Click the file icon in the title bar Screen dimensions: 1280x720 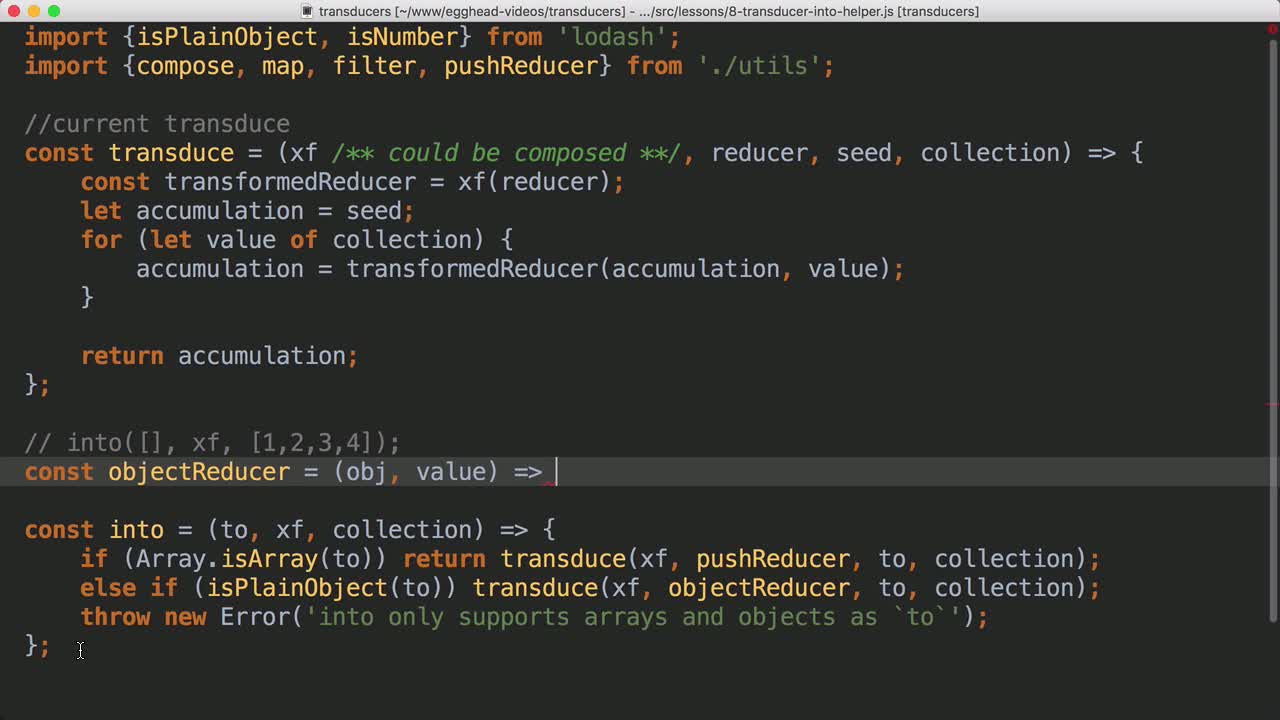pyautogui.click(x=308, y=11)
